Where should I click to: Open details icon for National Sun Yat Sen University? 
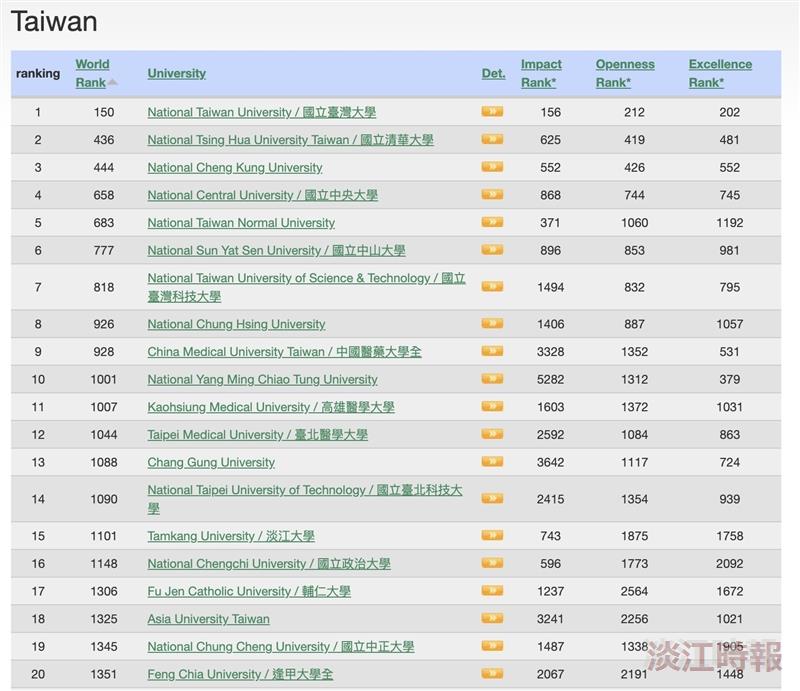pyautogui.click(x=492, y=249)
